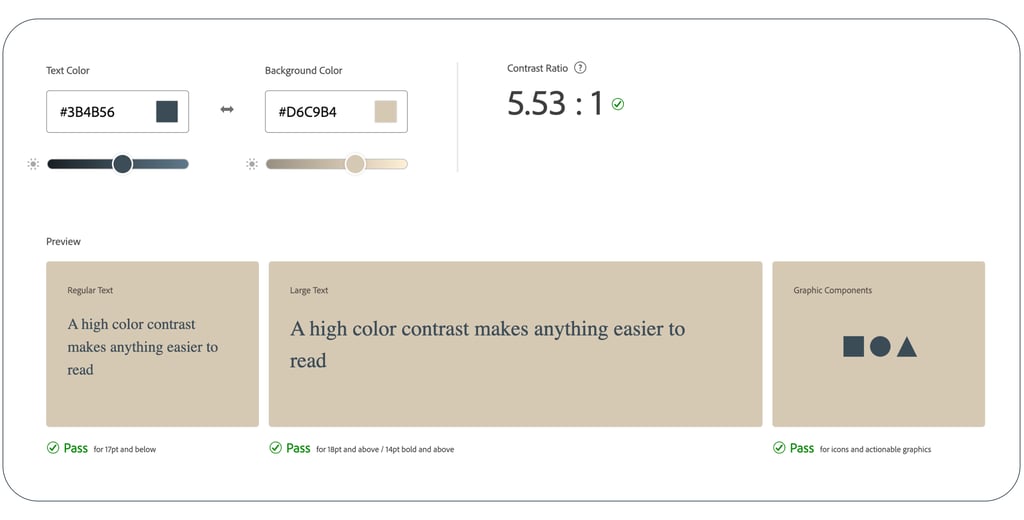
Task: Click the Regular Text Pass checkmark icon
Action: (53, 448)
